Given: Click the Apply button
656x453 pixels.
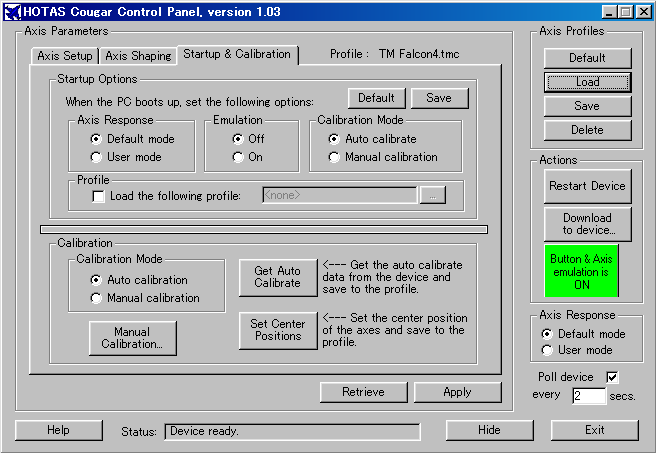Looking at the screenshot, I should (x=457, y=392).
